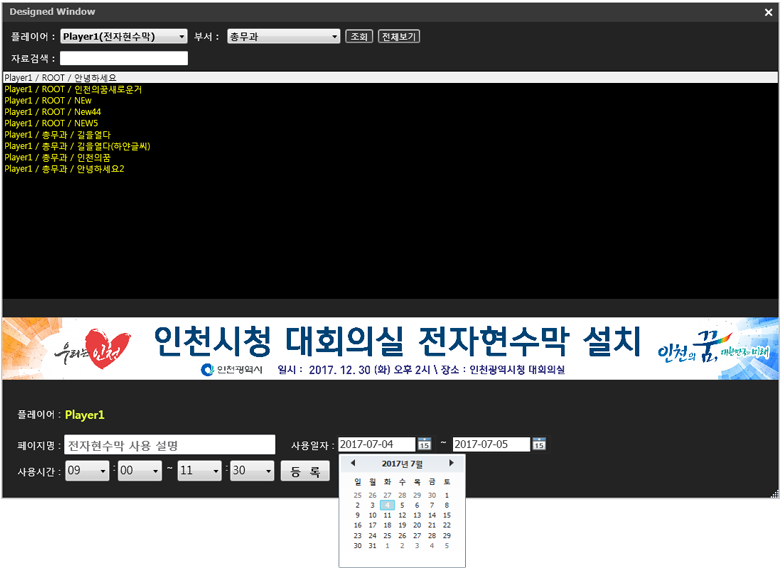Open the start hour 09 dropdown
This screenshot has width=782, height=569.
click(x=87, y=470)
